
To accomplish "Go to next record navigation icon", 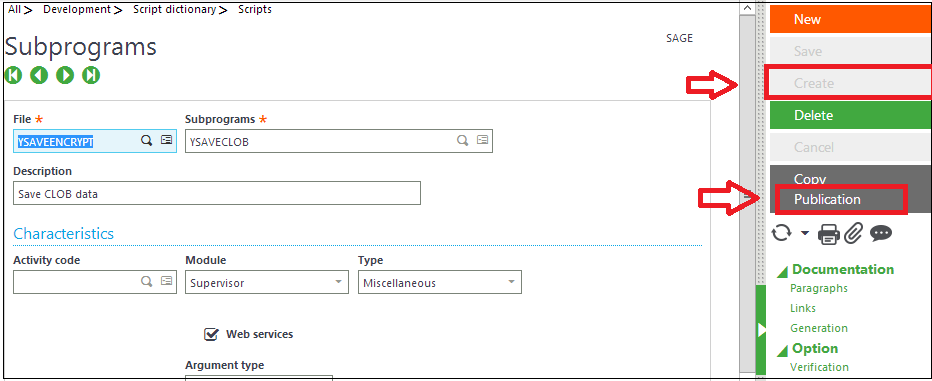I will [x=65, y=75].
